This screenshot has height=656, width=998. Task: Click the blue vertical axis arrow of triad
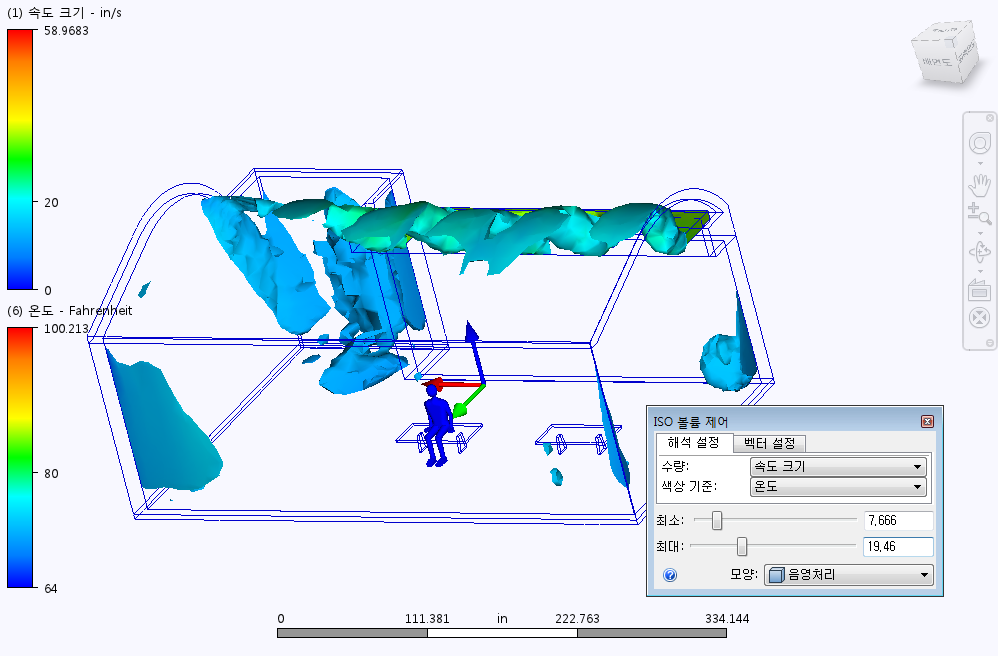[475, 352]
